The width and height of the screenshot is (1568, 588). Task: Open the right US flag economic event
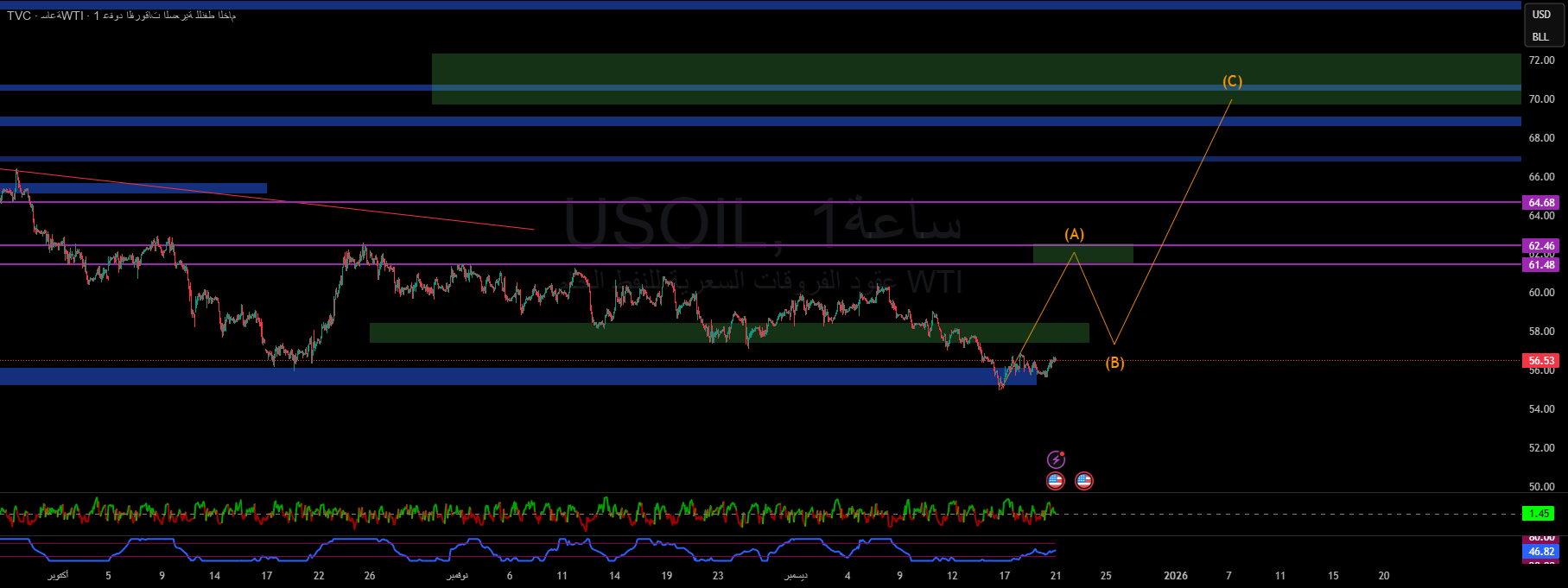[1083, 481]
